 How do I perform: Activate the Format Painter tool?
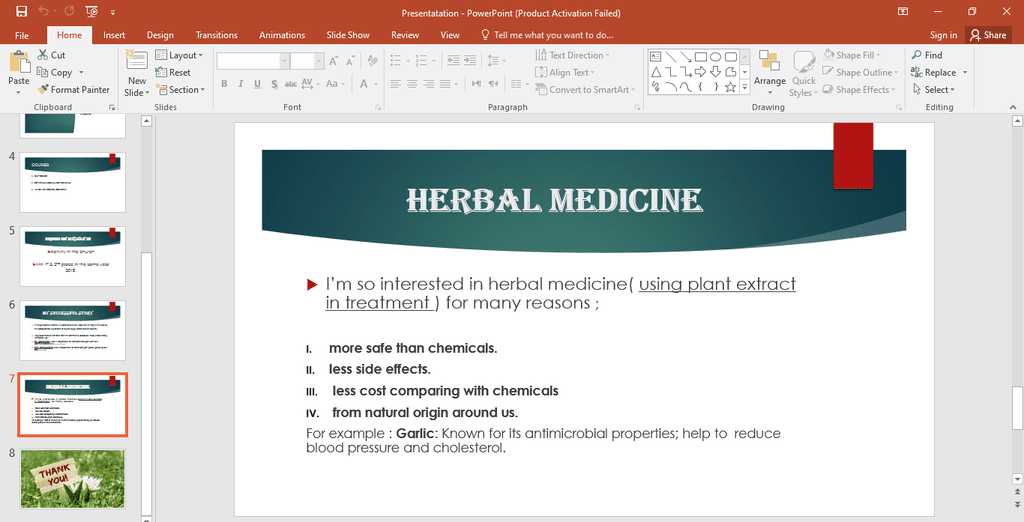point(73,89)
